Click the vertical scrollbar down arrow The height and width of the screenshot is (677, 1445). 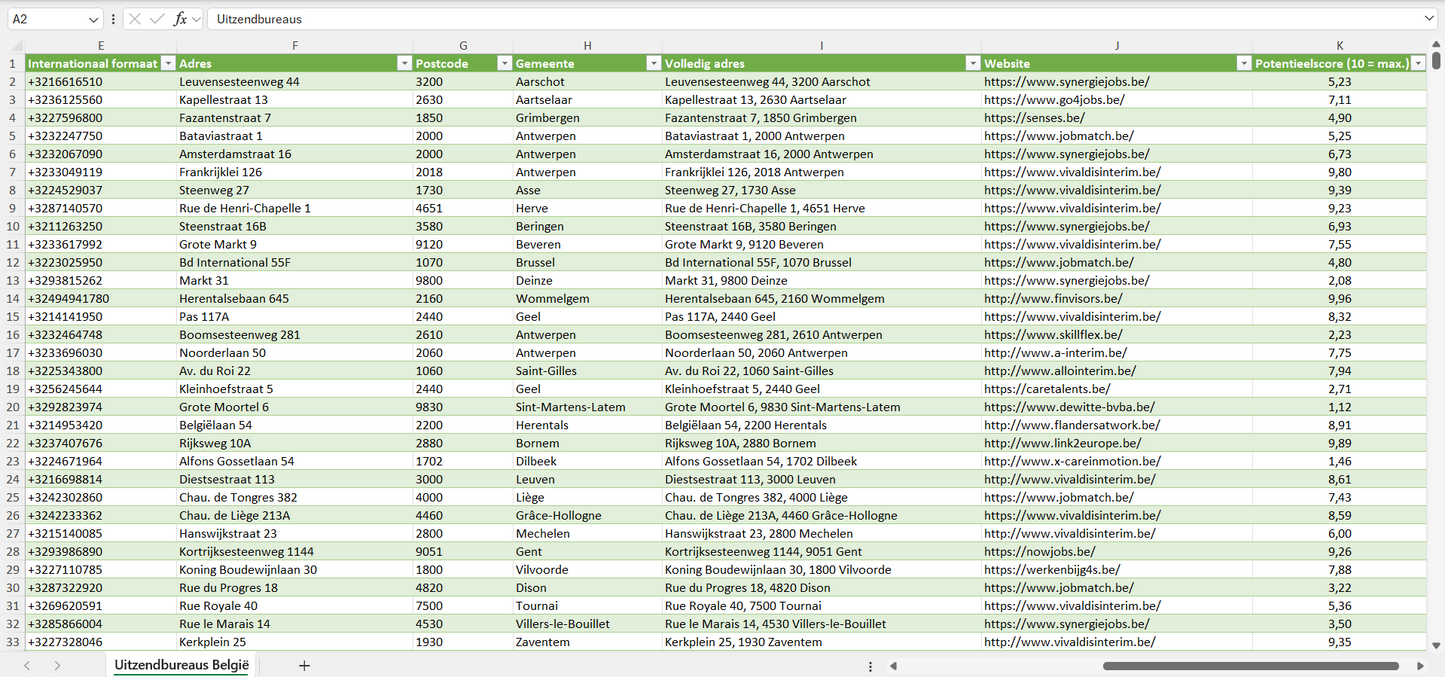(x=1436, y=646)
